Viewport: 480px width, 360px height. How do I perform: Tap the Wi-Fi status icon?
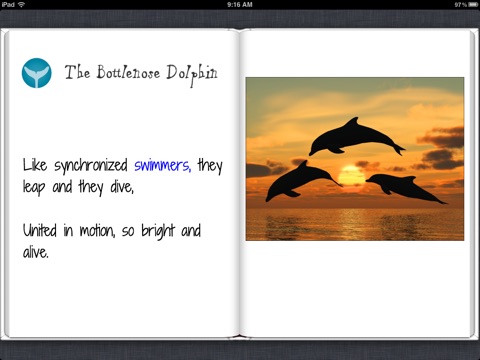tap(22, 4)
